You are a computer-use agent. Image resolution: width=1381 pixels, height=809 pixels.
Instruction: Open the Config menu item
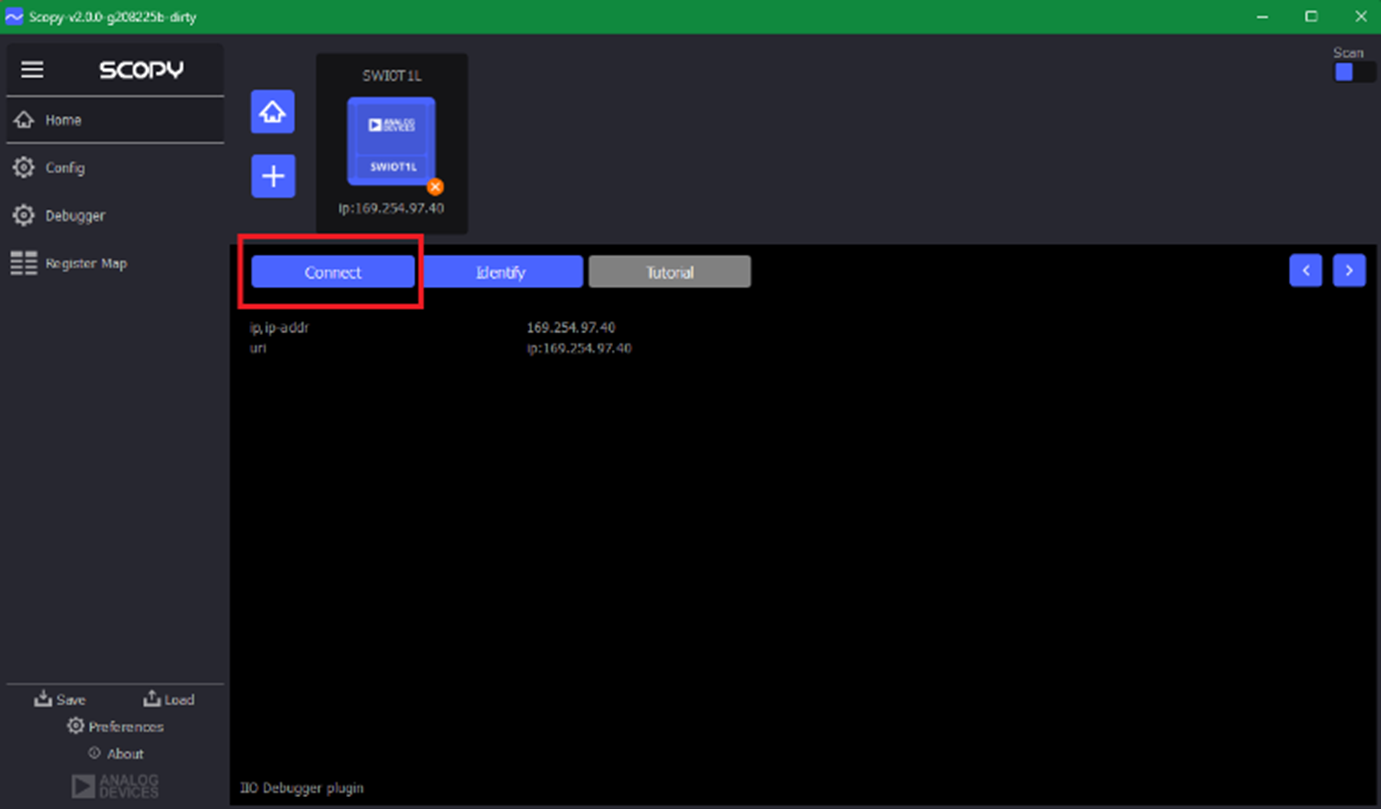point(115,168)
